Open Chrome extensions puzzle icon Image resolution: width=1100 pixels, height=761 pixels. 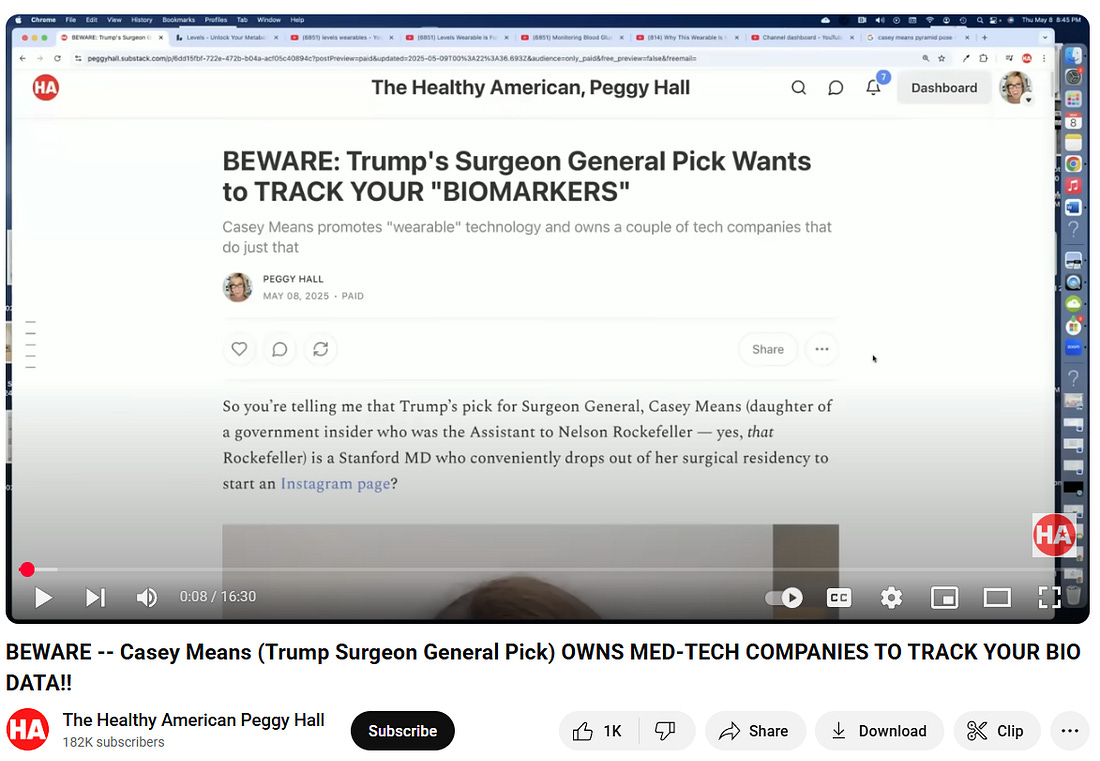pos(984,58)
